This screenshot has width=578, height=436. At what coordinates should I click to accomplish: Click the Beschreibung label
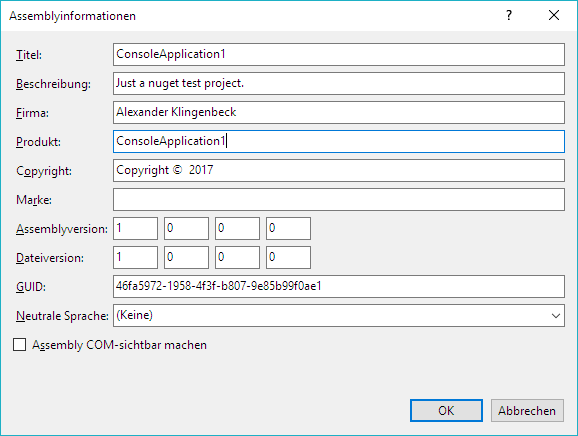tap(53, 84)
